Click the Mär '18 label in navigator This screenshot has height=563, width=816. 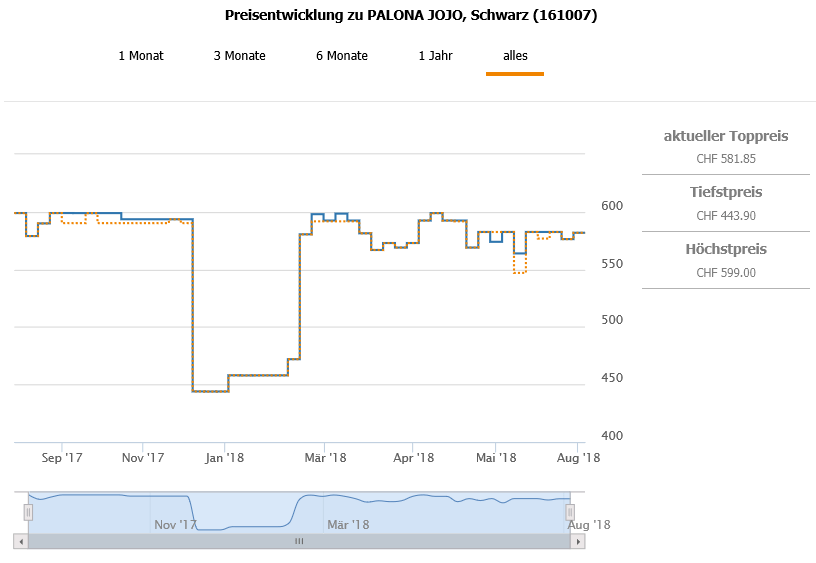tap(348, 524)
